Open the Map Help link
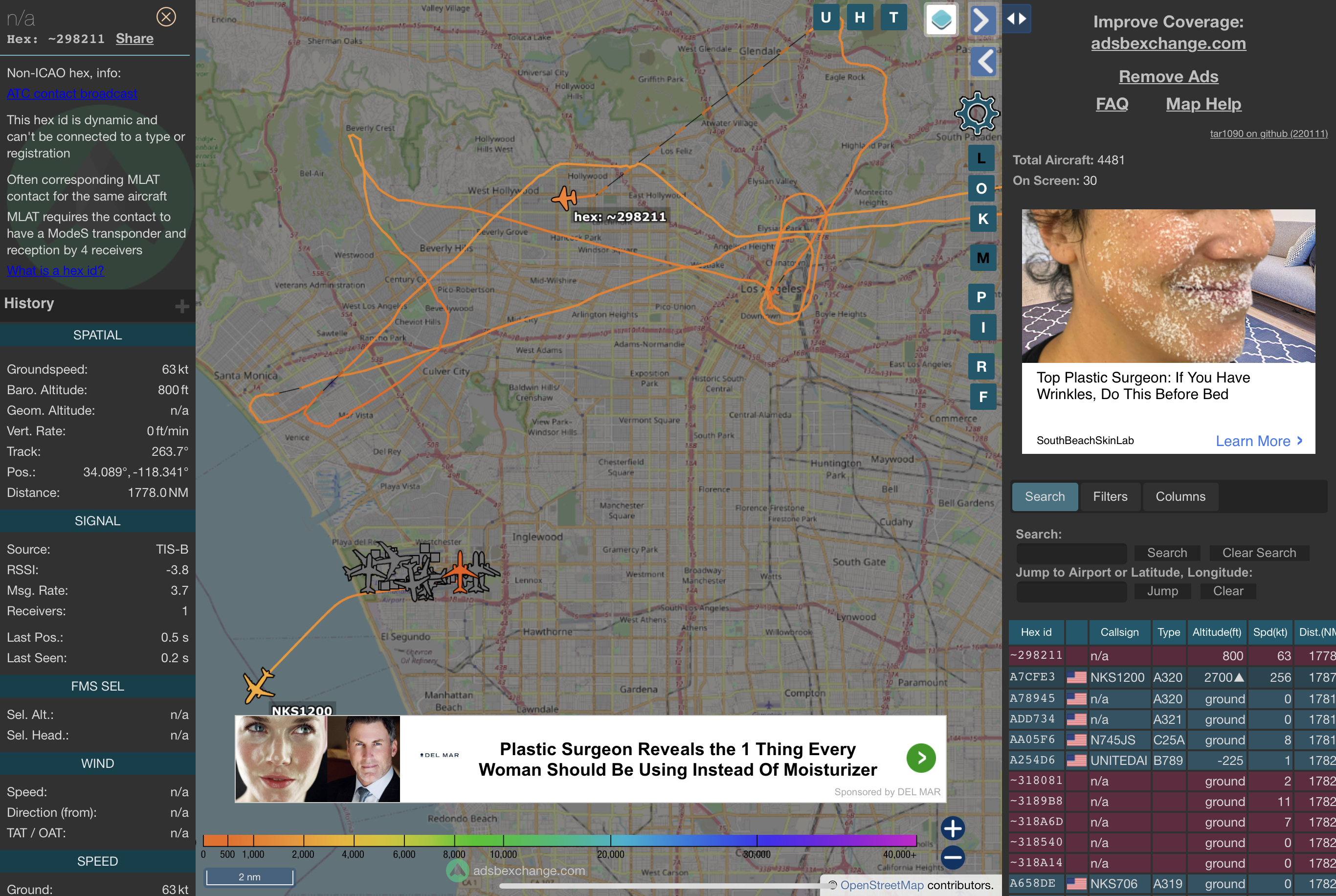Image resolution: width=1336 pixels, height=896 pixels. (x=1203, y=104)
